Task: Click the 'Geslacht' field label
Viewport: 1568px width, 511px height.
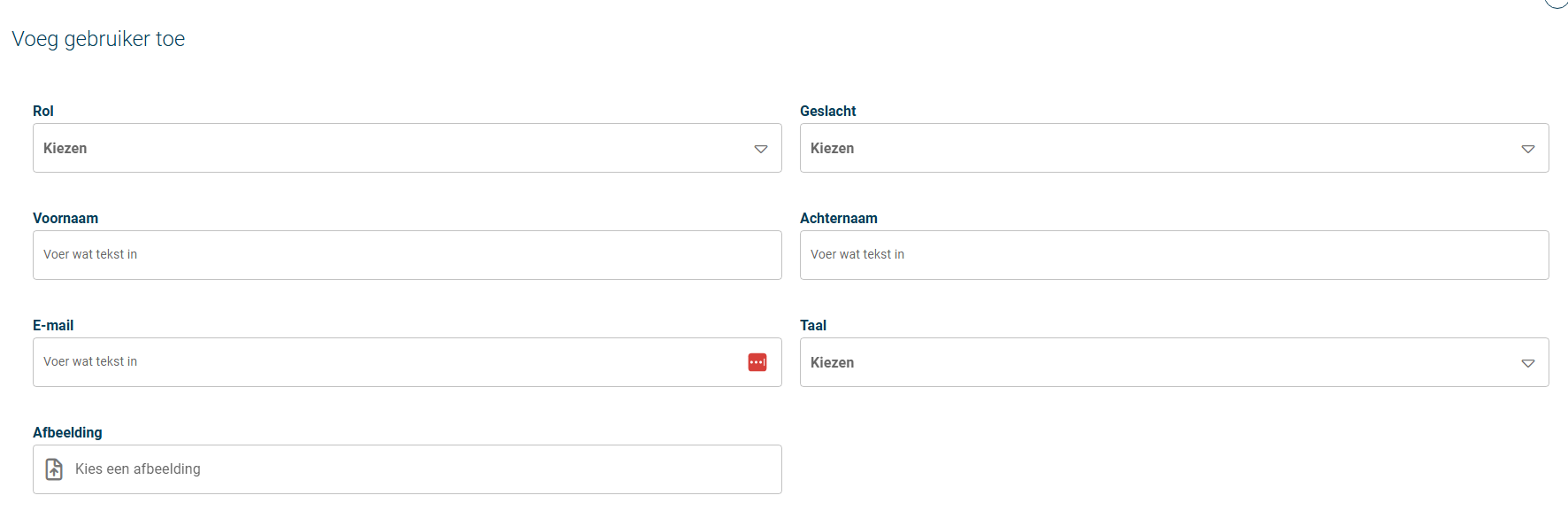Action: click(827, 111)
